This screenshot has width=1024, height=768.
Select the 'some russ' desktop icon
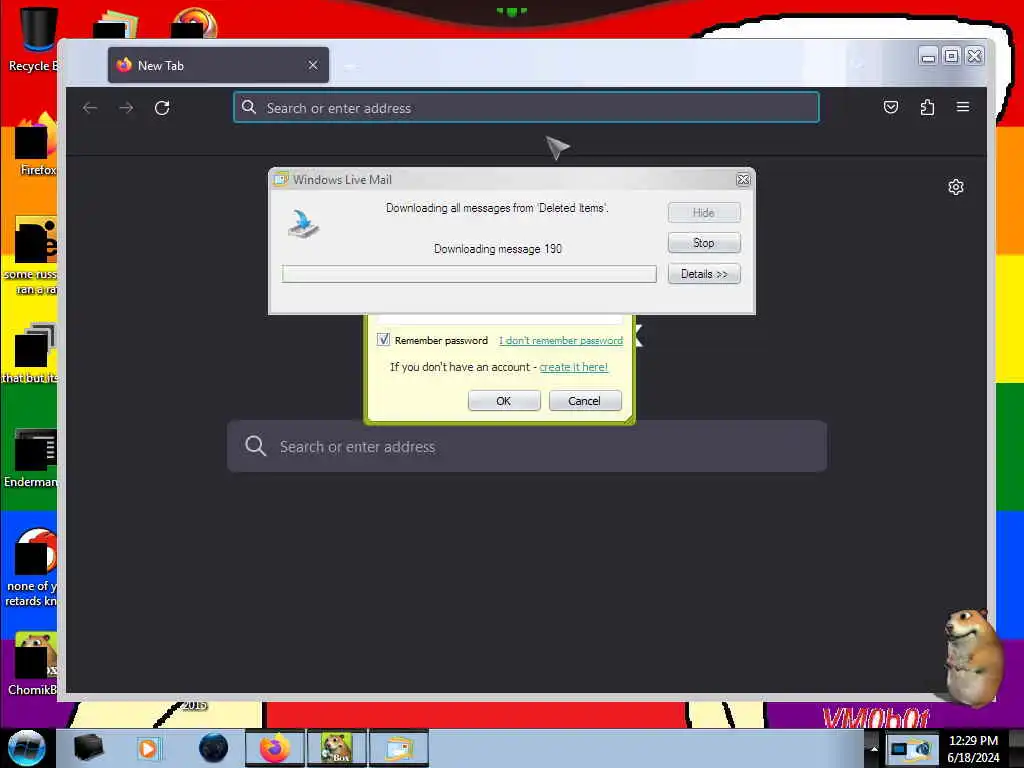coord(31,256)
